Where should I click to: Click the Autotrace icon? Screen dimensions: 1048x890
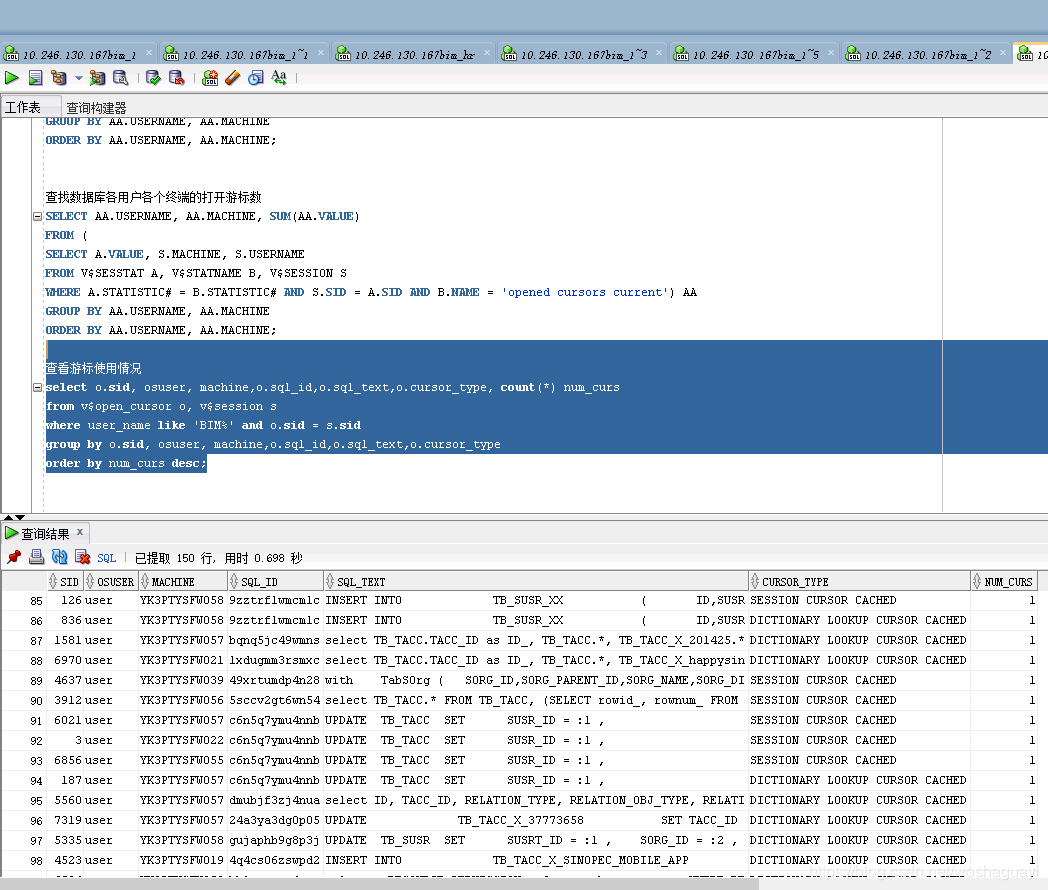(98, 78)
